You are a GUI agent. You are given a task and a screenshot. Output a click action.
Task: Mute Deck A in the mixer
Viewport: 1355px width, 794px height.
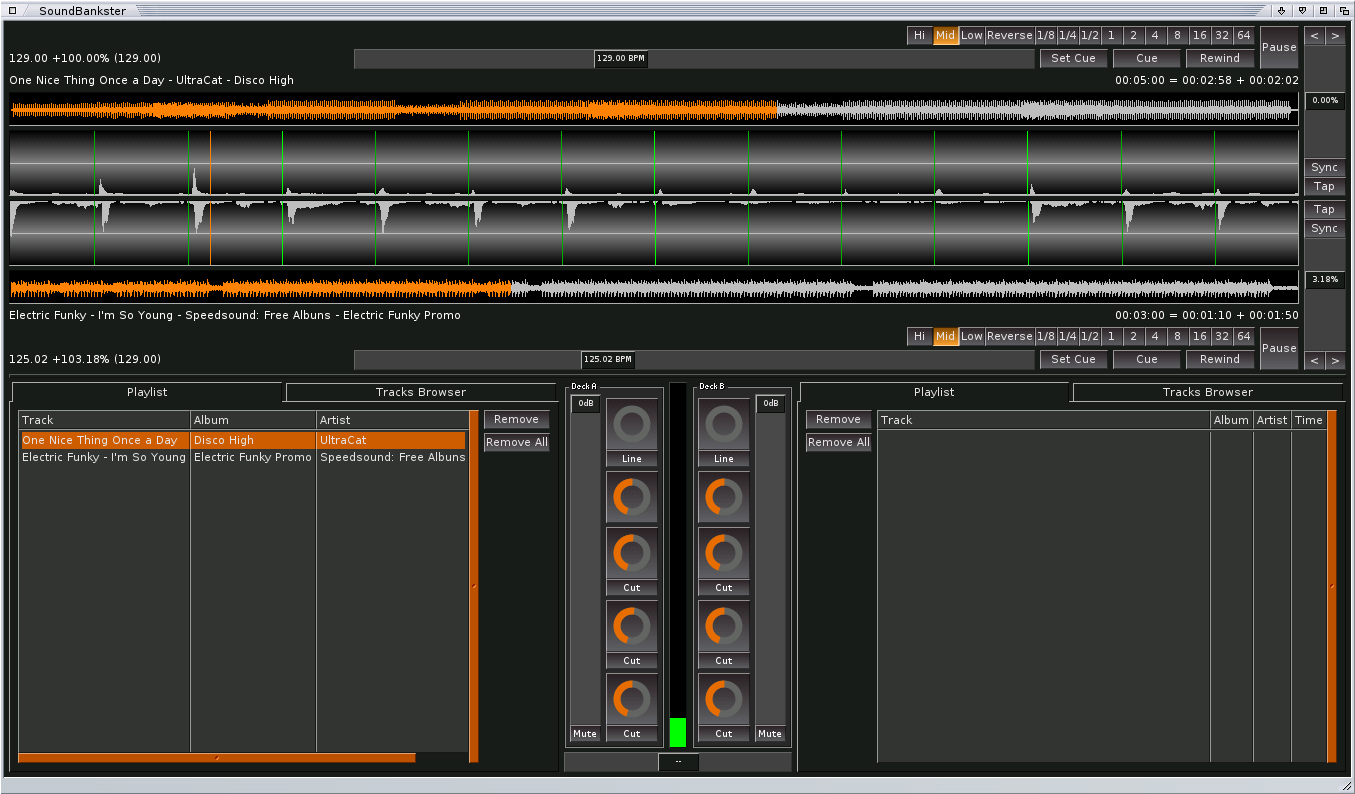585,734
